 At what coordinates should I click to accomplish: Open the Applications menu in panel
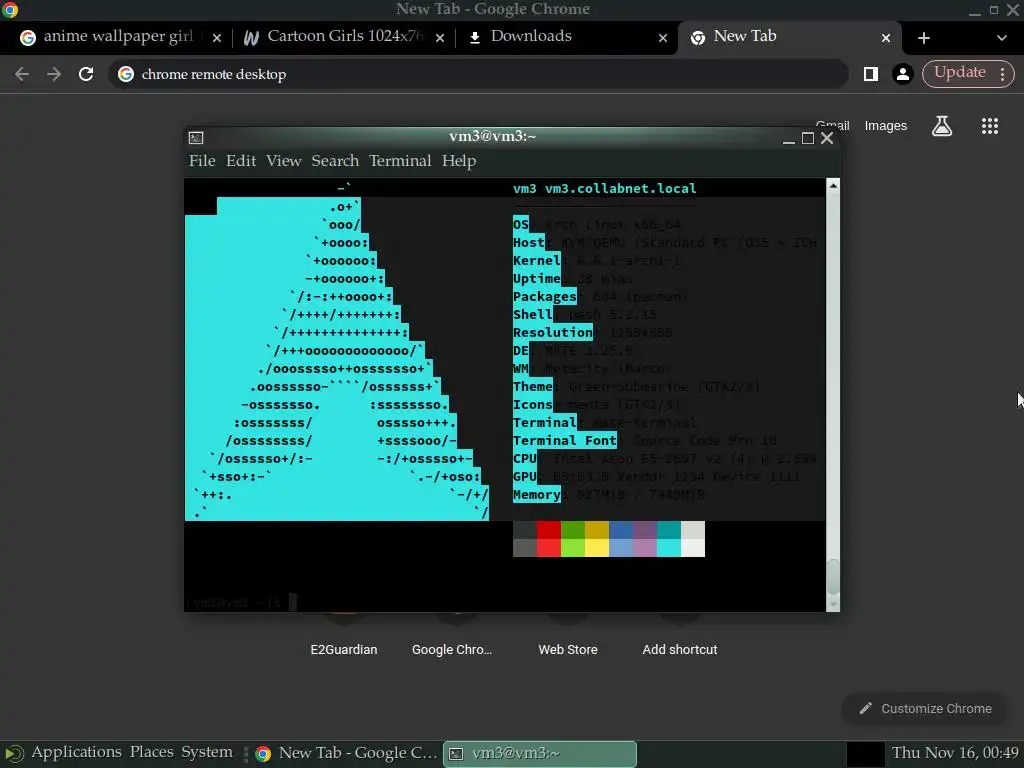(x=76, y=752)
